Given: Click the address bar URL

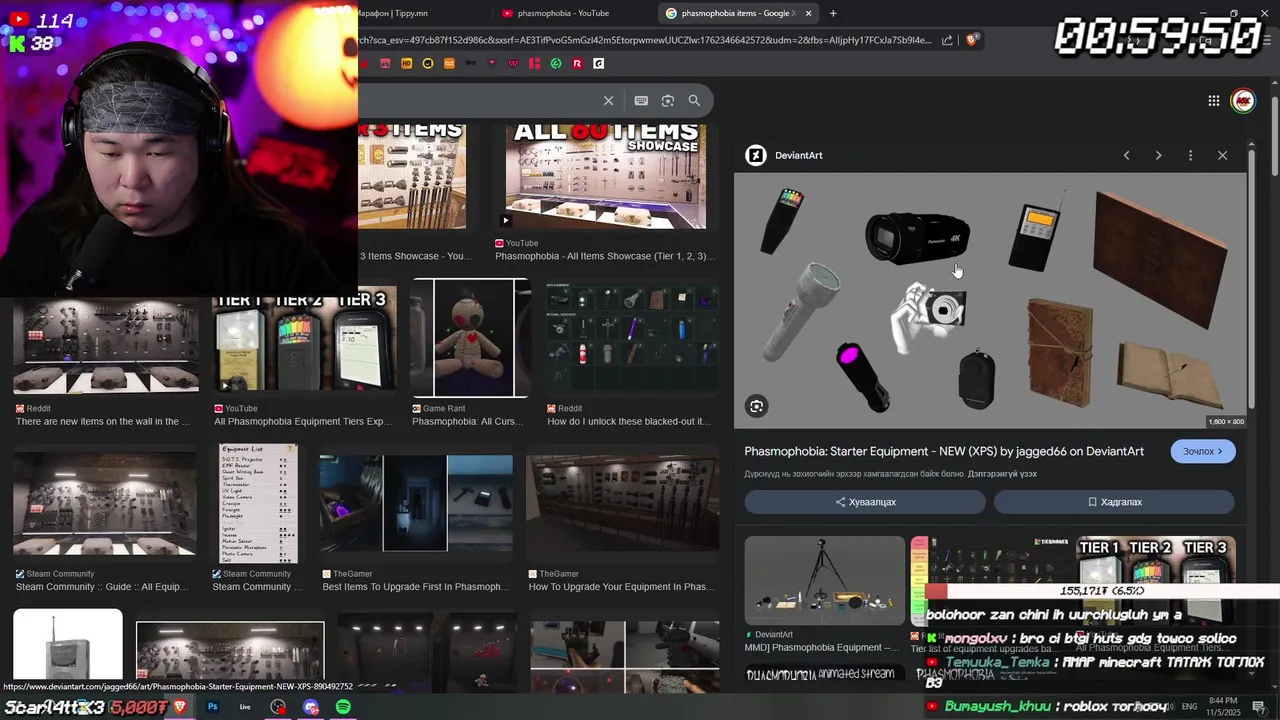Looking at the screenshot, I should [645, 40].
